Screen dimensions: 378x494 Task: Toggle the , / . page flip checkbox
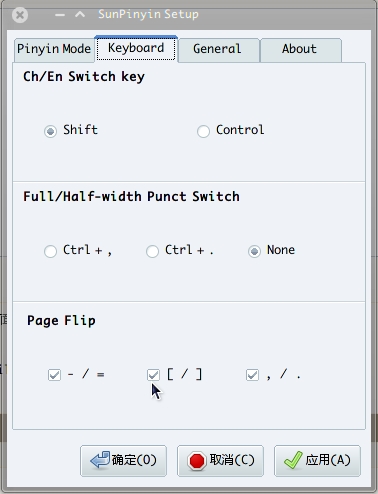click(x=252, y=375)
